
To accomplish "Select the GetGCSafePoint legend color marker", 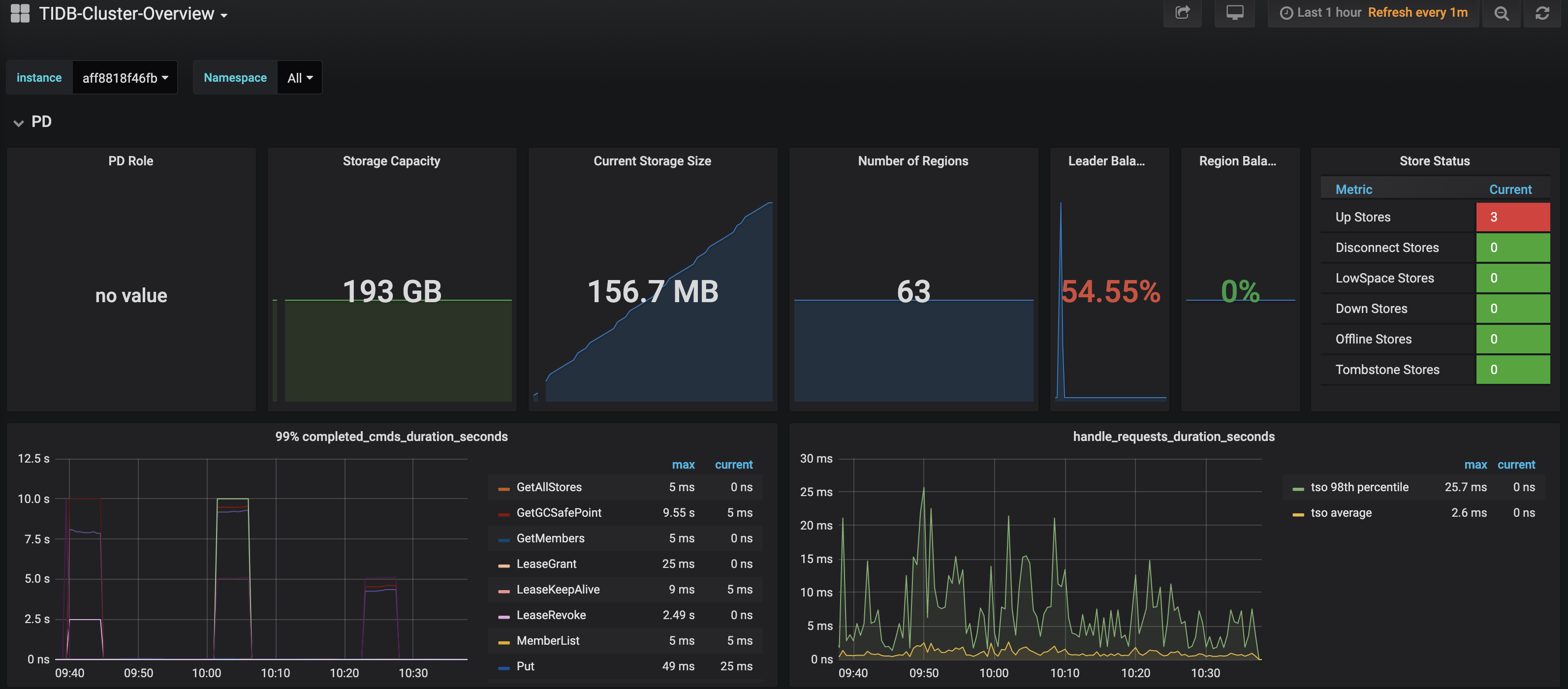I will point(503,512).
